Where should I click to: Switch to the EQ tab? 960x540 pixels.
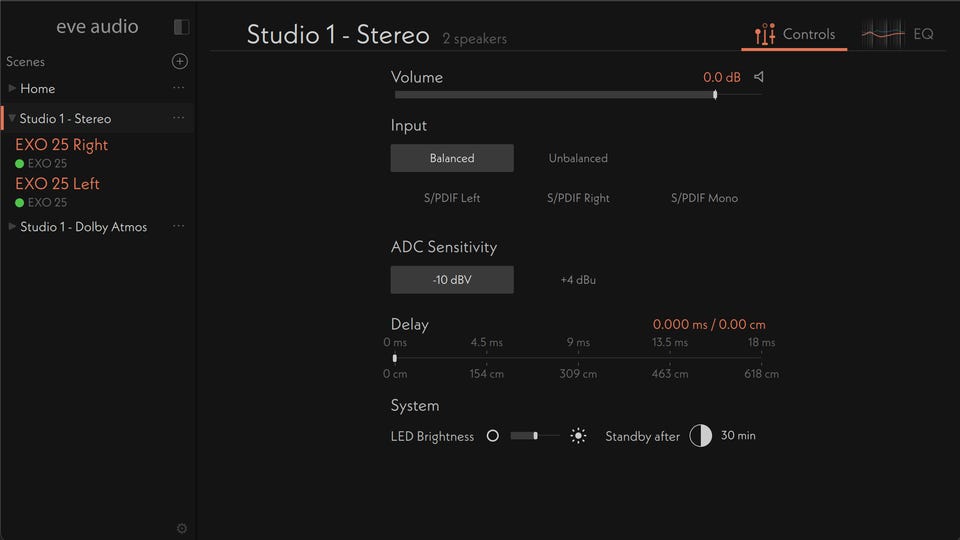pyautogui.click(x=898, y=34)
